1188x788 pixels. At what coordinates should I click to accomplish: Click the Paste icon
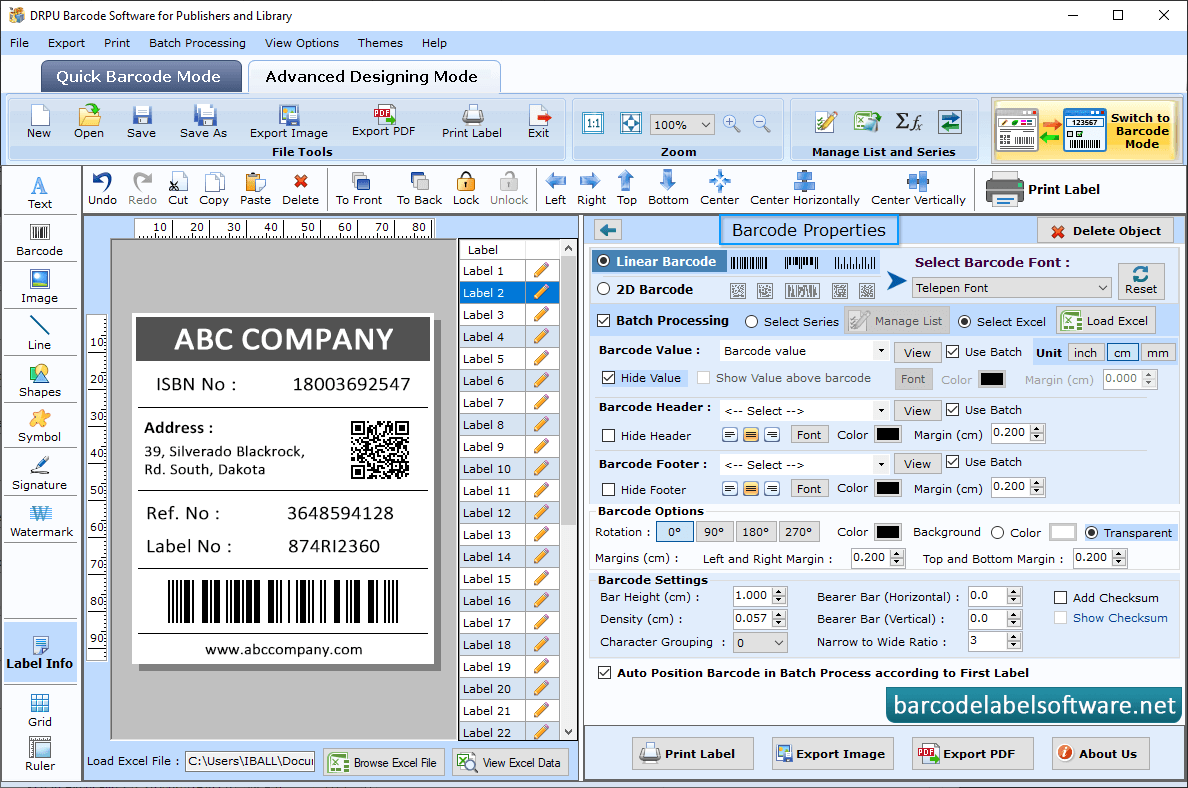coord(255,189)
